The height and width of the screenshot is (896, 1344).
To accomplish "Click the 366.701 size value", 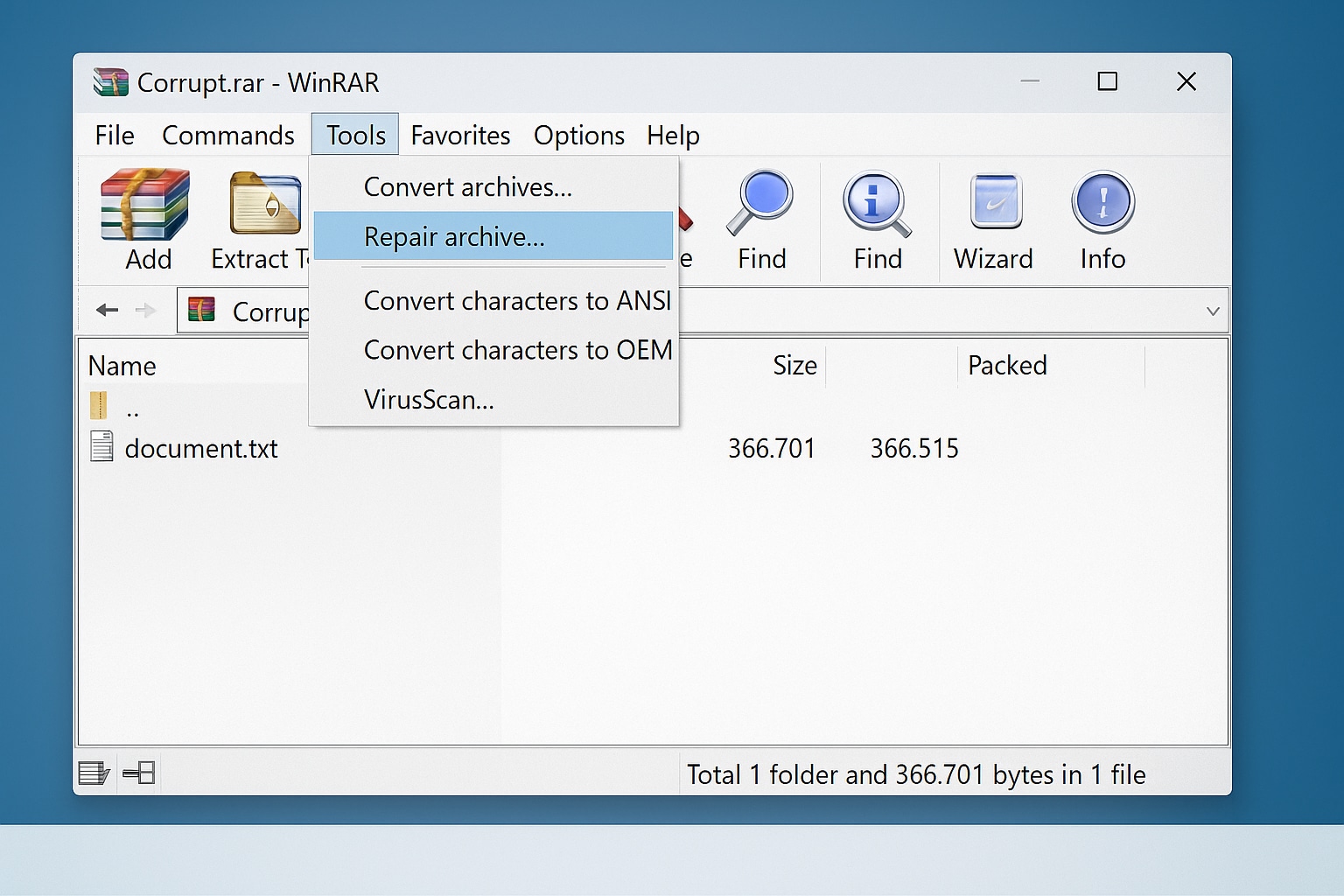I will pyautogui.click(x=772, y=449).
